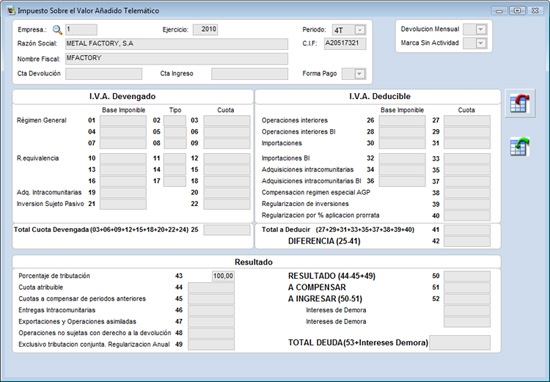Click box 47 Exportaciones field
Screen dimensions: 550x382
[x=211, y=322]
